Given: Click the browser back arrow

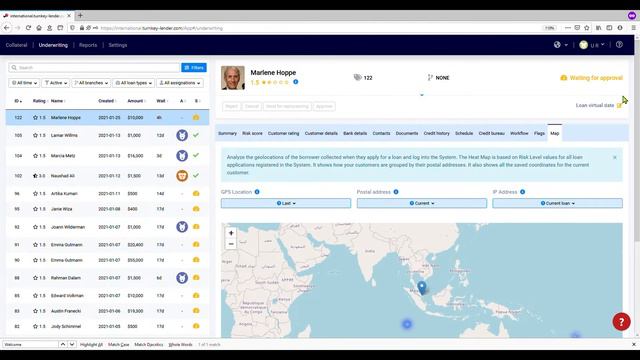Looking at the screenshot, I should [7, 28].
